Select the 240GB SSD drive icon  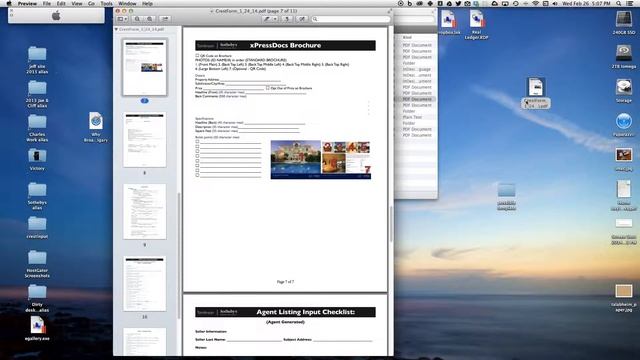click(x=624, y=23)
